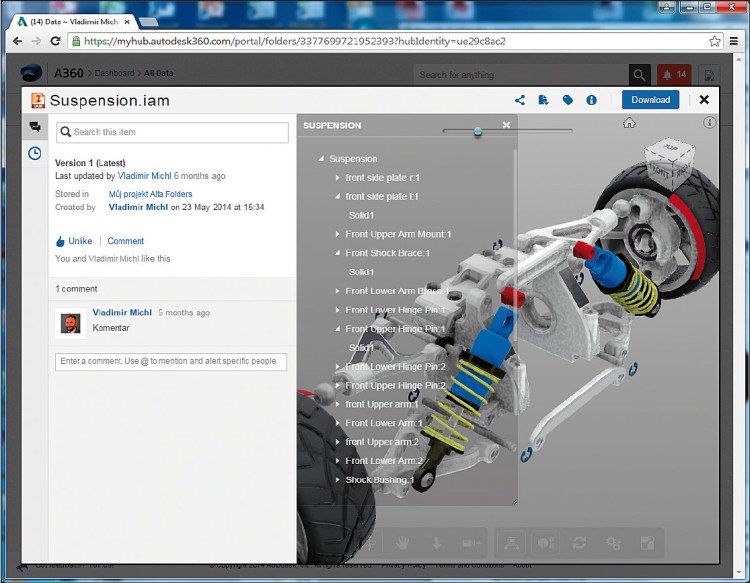This screenshot has height=583, width=750.
Task: Click the home view icon in viewer
Action: pos(629,123)
